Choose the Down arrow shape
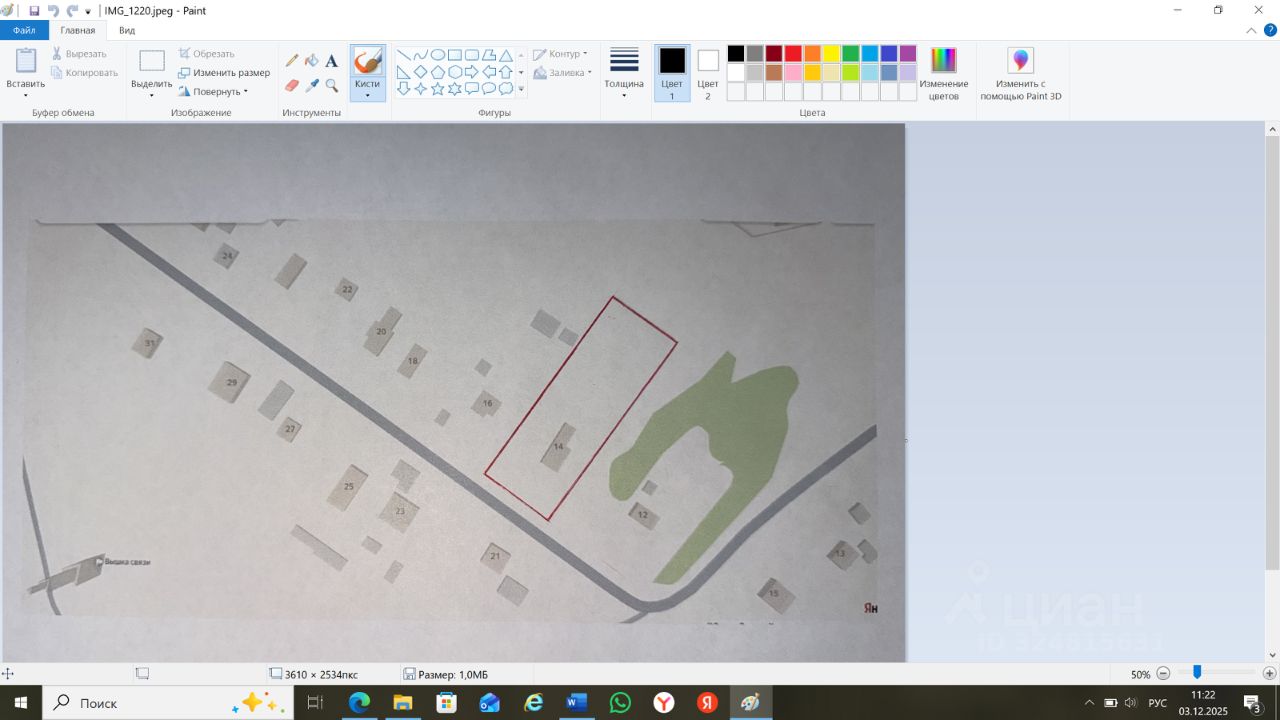This screenshot has height=720, width=1280. (404, 89)
